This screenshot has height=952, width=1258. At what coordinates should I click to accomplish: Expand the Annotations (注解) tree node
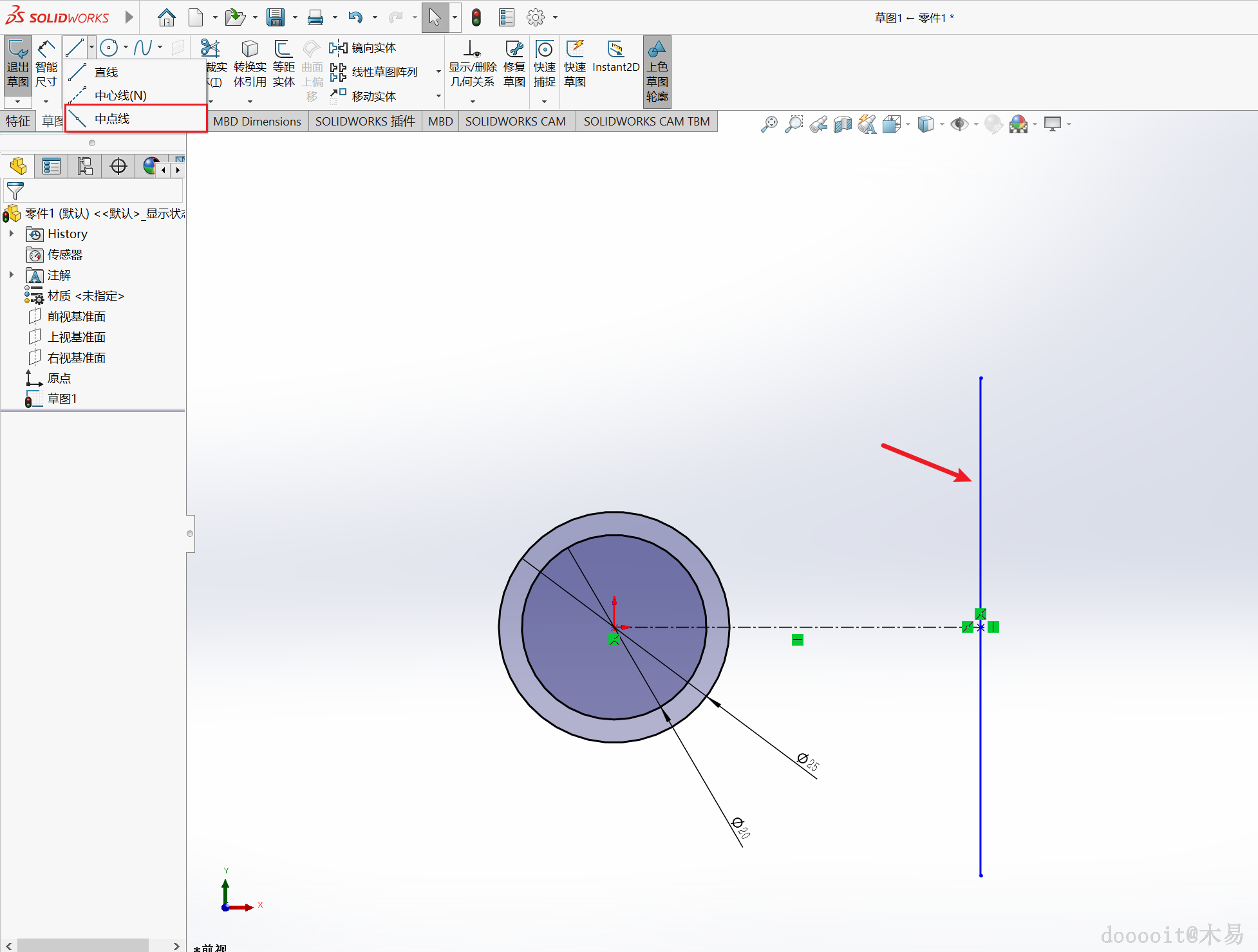click(12, 275)
